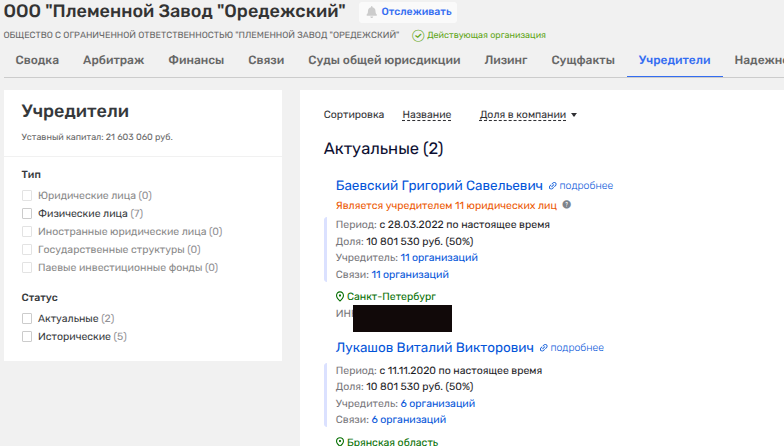Click the Брянская область location pin icon
The image size is (784, 446).
340,441
